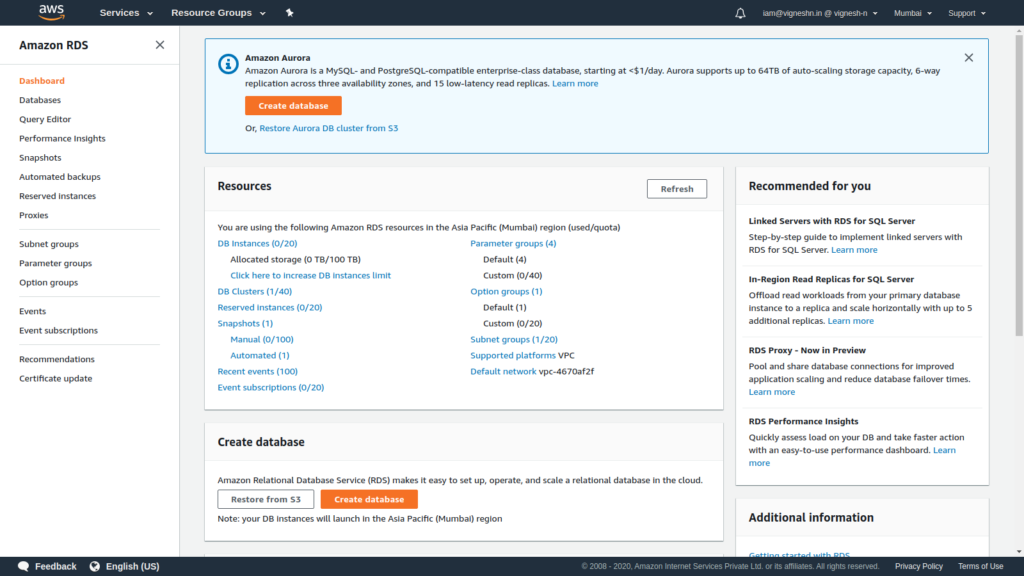Open the notifications bell icon
This screenshot has width=1024, height=576.
[x=740, y=13]
